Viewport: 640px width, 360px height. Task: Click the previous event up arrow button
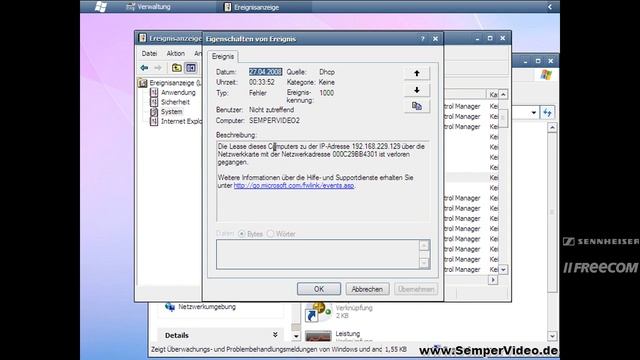(x=417, y=73)
